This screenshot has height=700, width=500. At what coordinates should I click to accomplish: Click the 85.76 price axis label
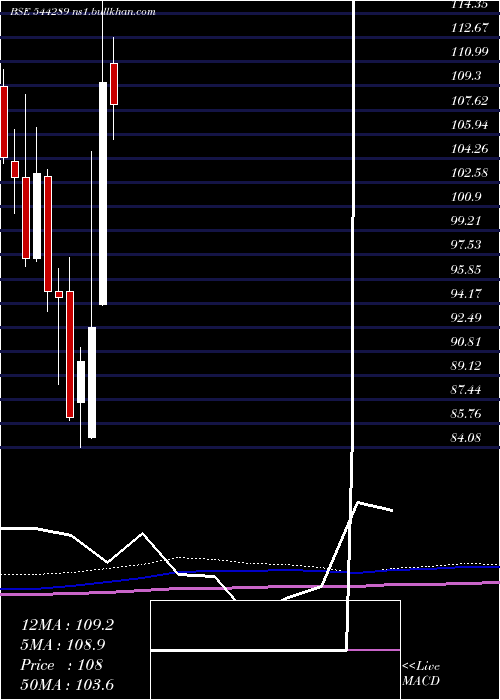466,414
